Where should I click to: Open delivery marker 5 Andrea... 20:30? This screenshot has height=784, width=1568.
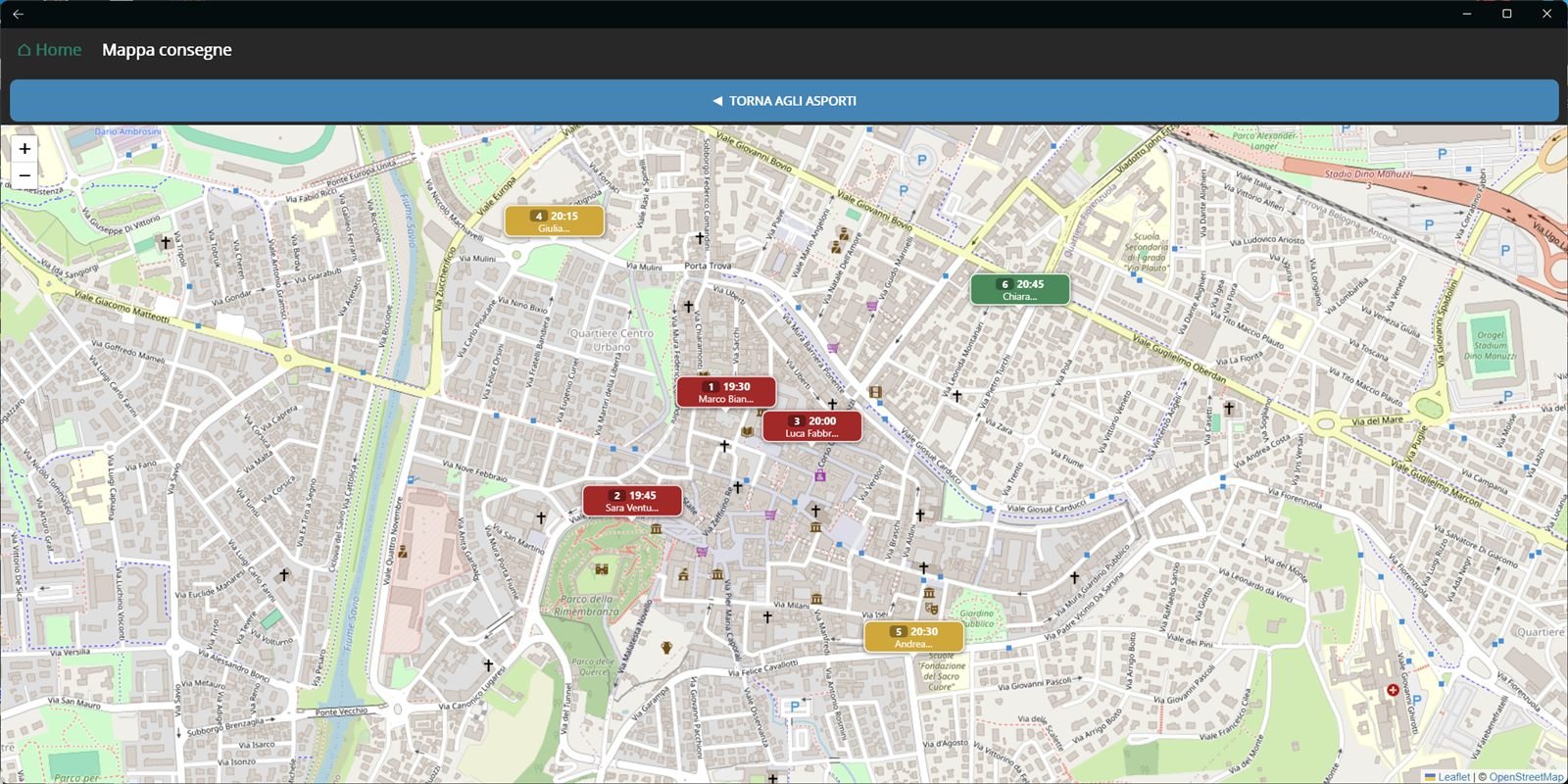pos(913,637)
